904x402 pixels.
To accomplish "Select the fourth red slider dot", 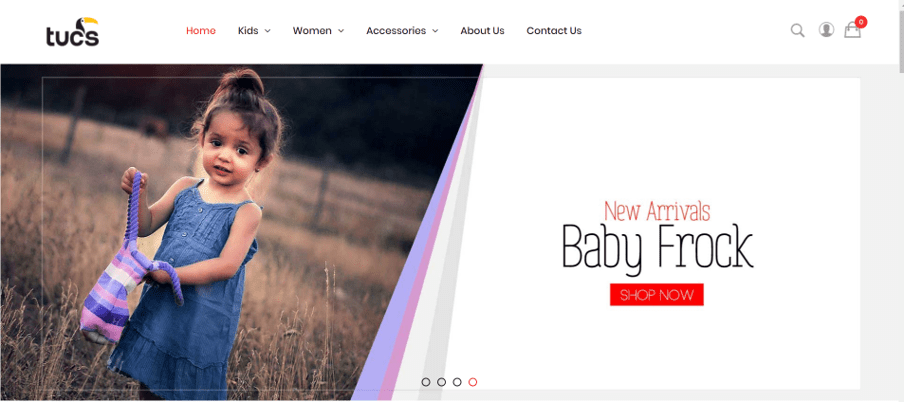I will click(x=473, y=382).
